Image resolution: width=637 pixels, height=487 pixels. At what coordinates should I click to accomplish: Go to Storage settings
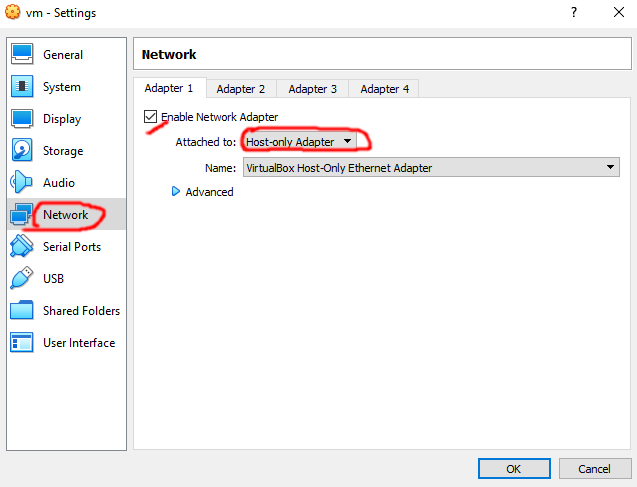(x=67, y=151)
